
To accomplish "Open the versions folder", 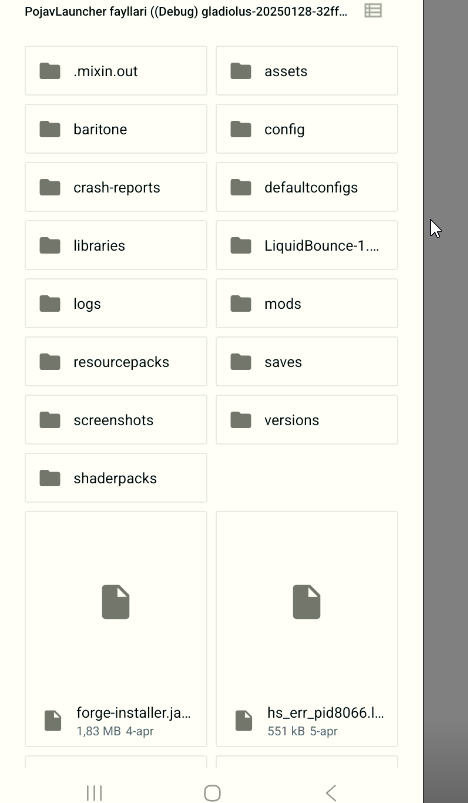I will (x=307, y=419).
